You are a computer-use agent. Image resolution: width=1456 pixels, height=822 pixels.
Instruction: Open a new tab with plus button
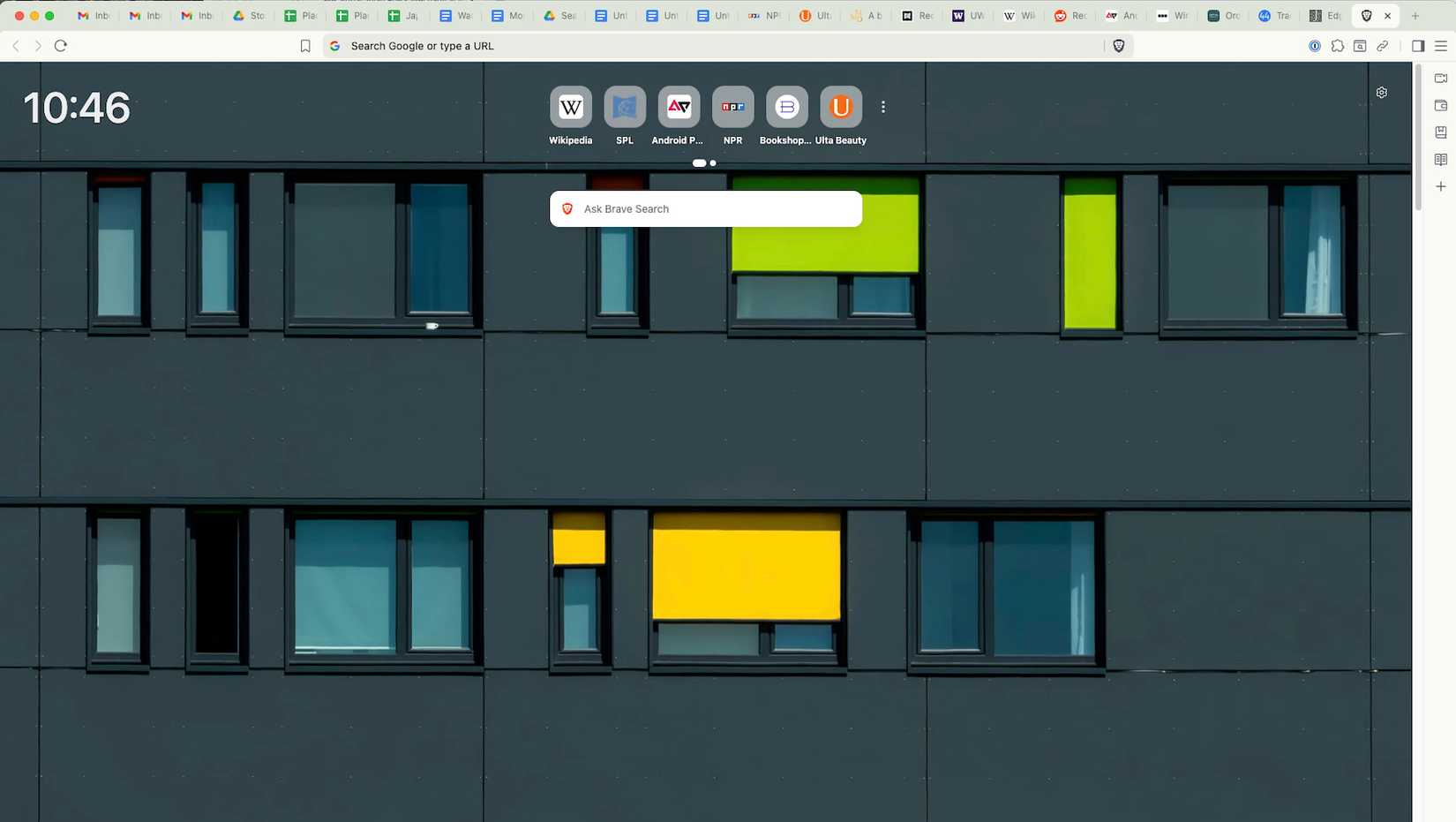[1415, 16]
